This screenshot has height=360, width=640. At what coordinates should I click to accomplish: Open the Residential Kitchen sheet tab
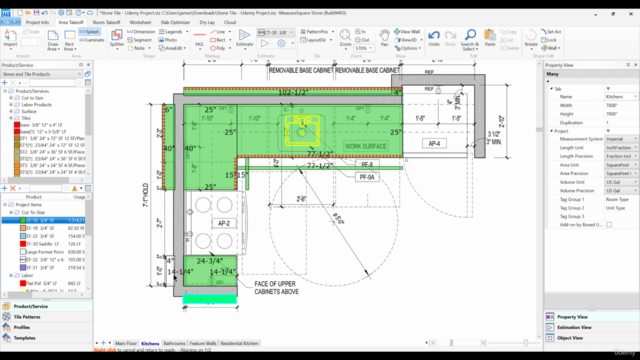[x=239, y=343]
